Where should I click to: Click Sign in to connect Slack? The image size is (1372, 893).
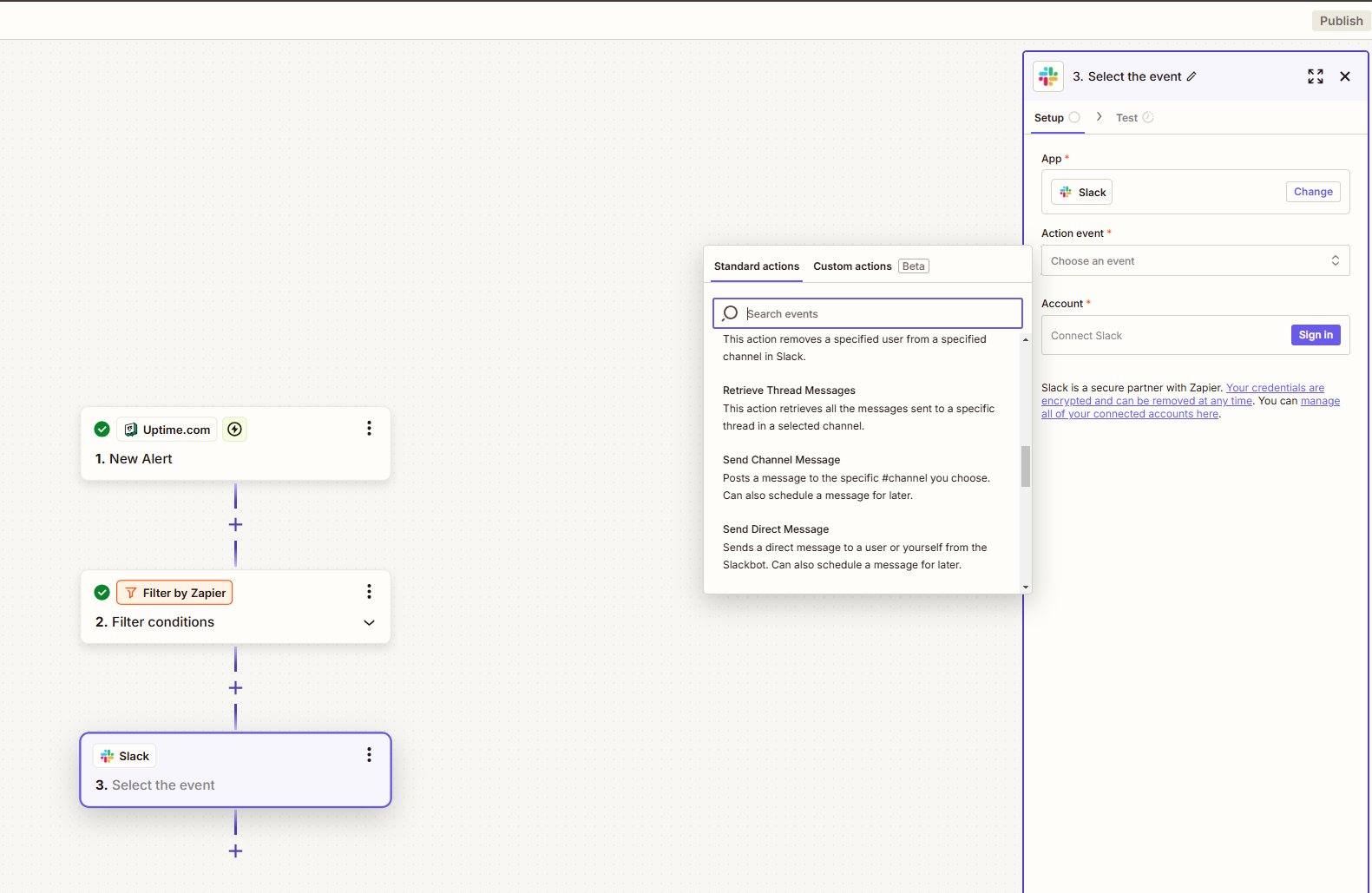pyautogui.click(x=1316, y=335)
